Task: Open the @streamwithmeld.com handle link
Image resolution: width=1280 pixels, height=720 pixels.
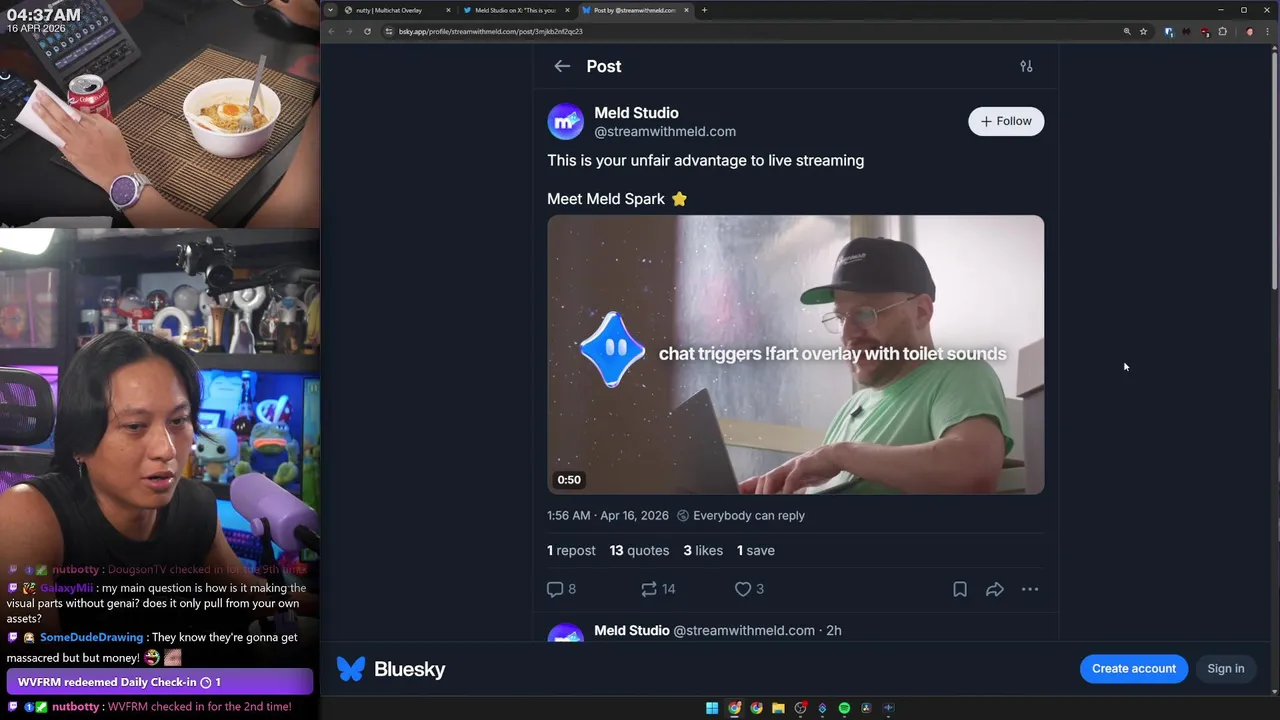Action: point(665,131)
